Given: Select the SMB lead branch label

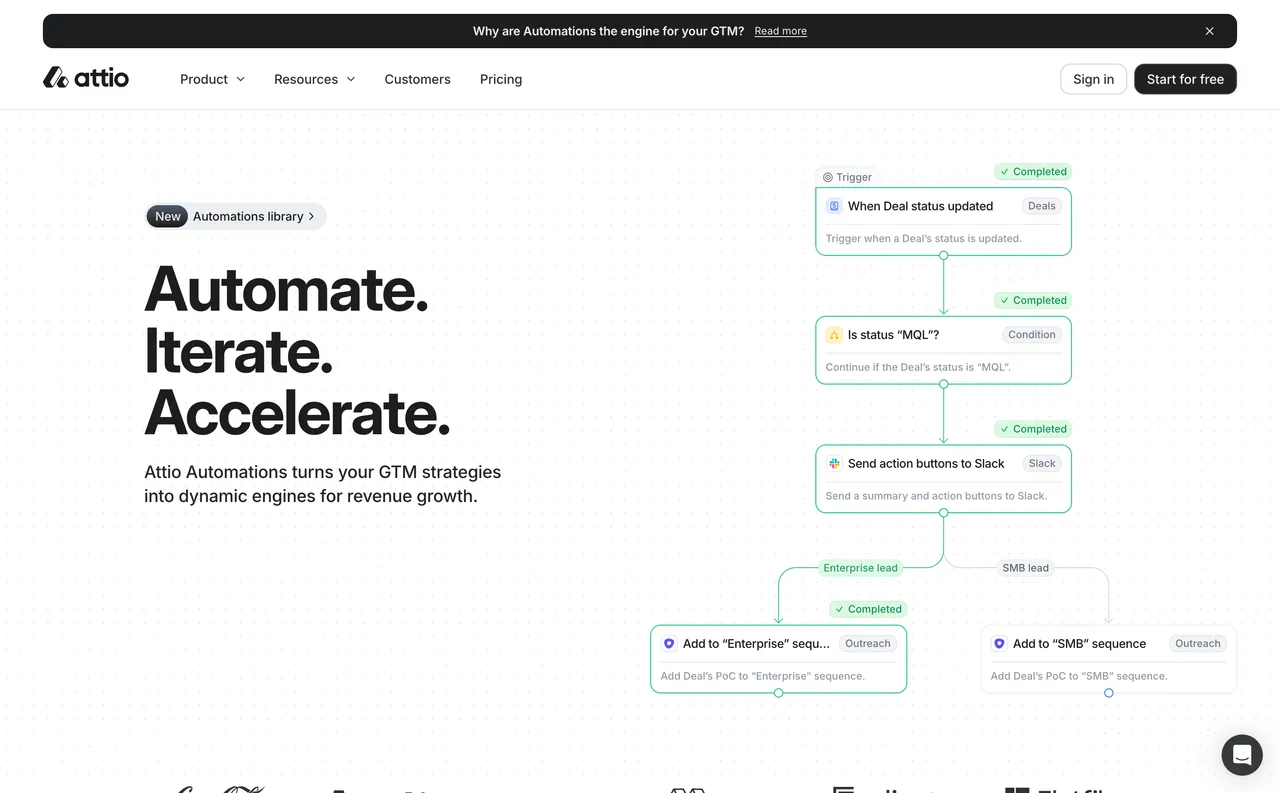Looking at the screenshot, I should (1025, 568).
